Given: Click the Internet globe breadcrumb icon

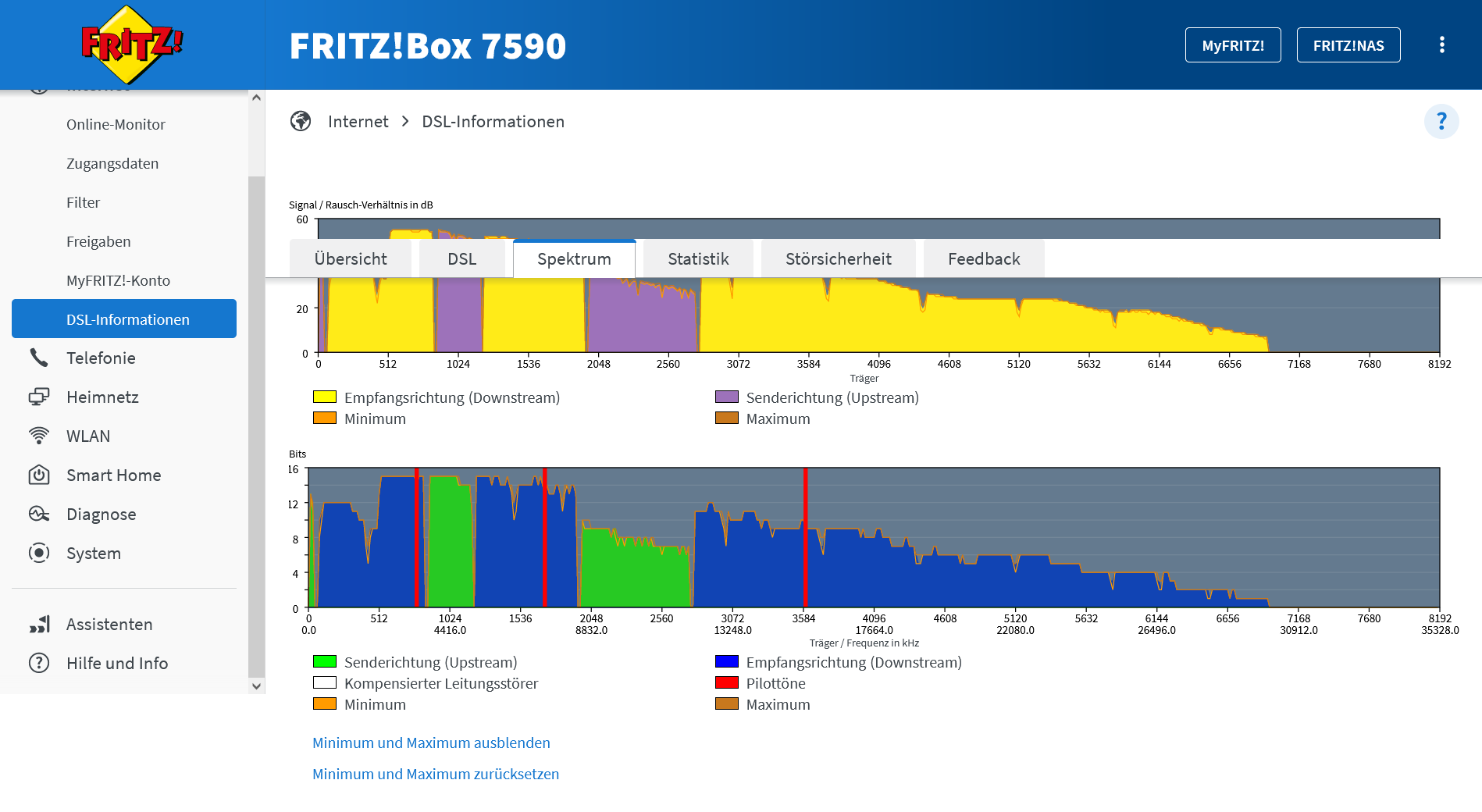Looking at the screenshot, I should pyautogui.click(x=301, y=121).
